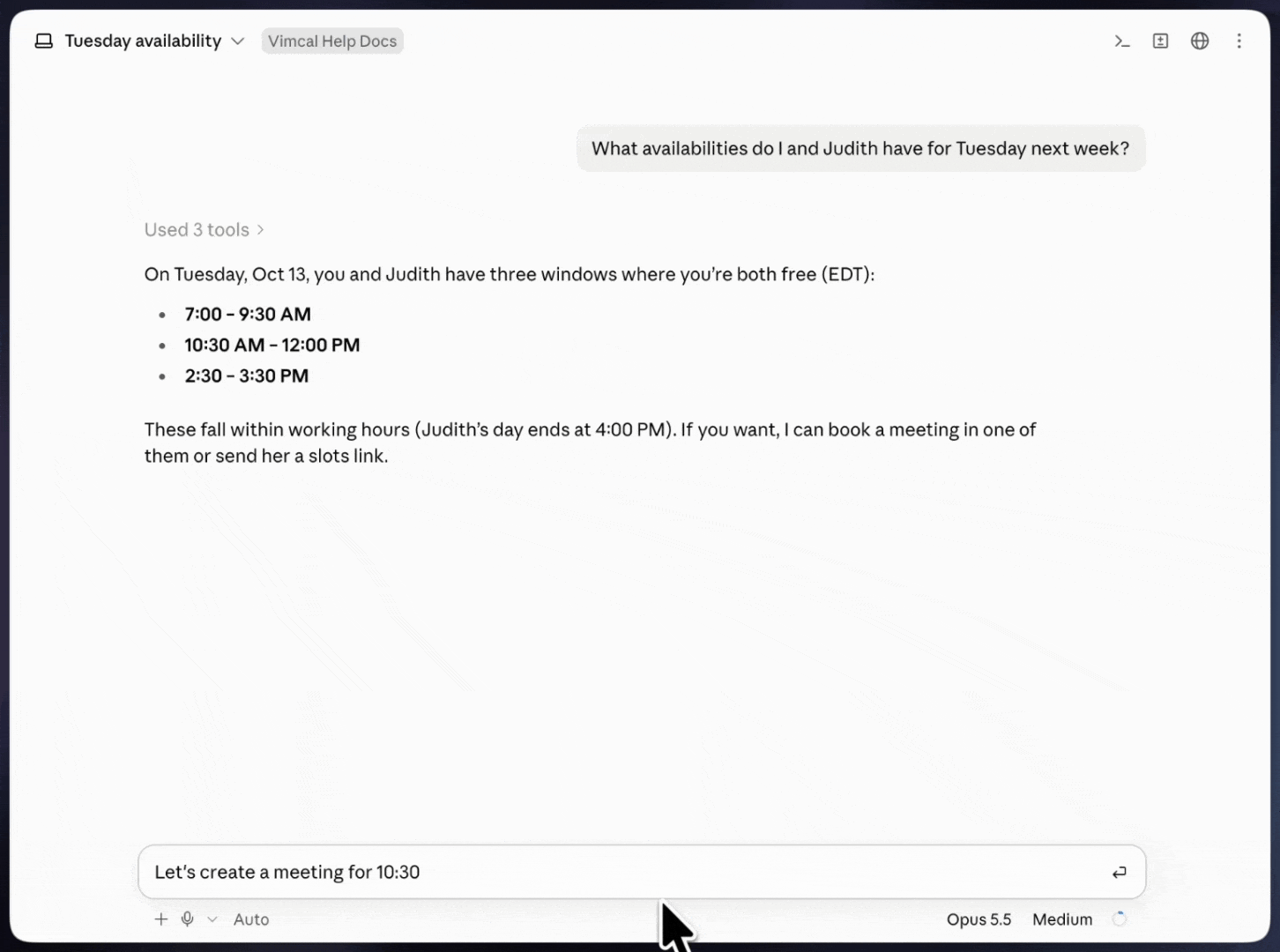Open the three-dot more options menu
The image size is (1280, 952).
tap(1239, 41)
